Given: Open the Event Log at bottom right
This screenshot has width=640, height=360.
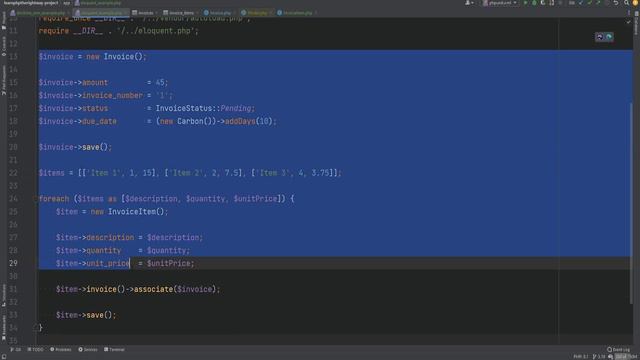Looking at the screenshot, I should point(618,349).
